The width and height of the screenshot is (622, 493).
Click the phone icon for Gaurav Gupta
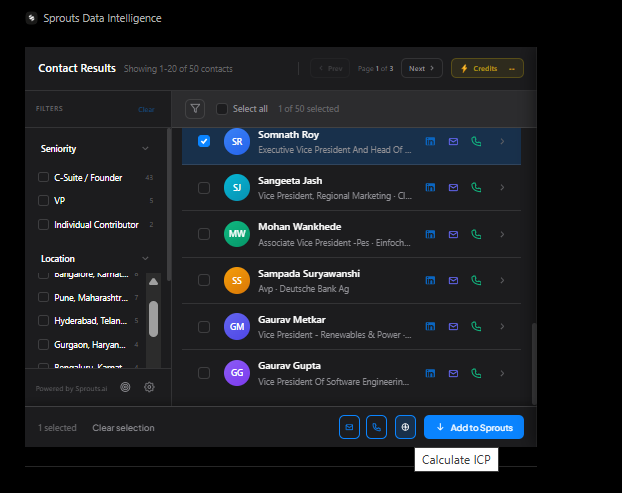[x=476, y=373]
